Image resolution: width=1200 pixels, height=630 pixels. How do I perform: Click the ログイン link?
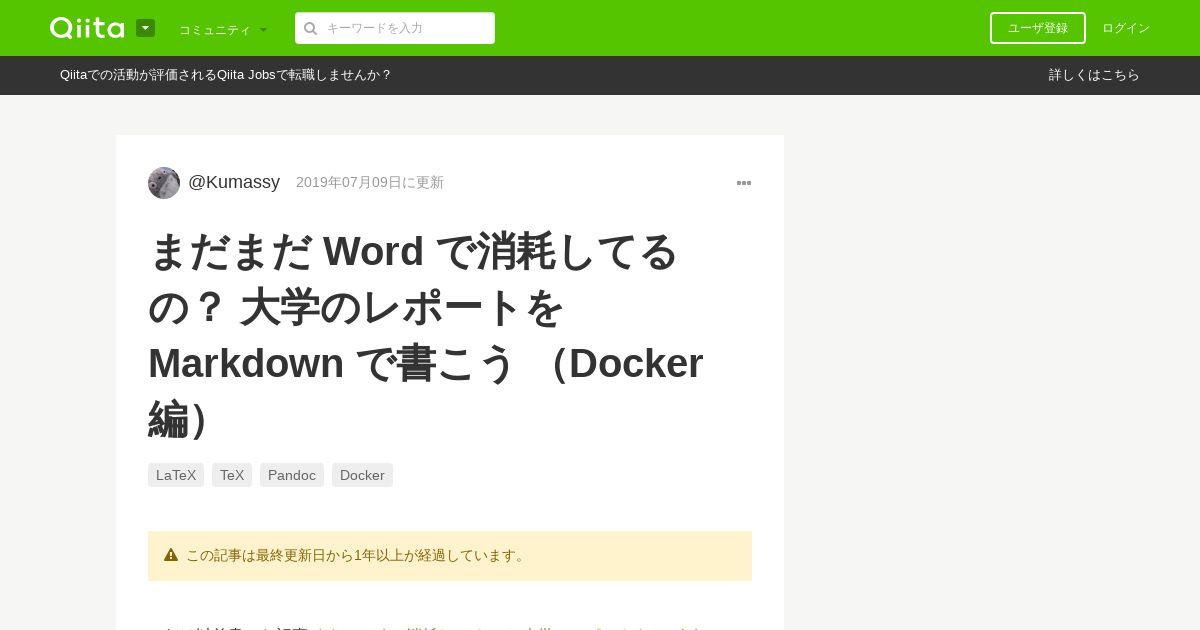[1126, 28]
